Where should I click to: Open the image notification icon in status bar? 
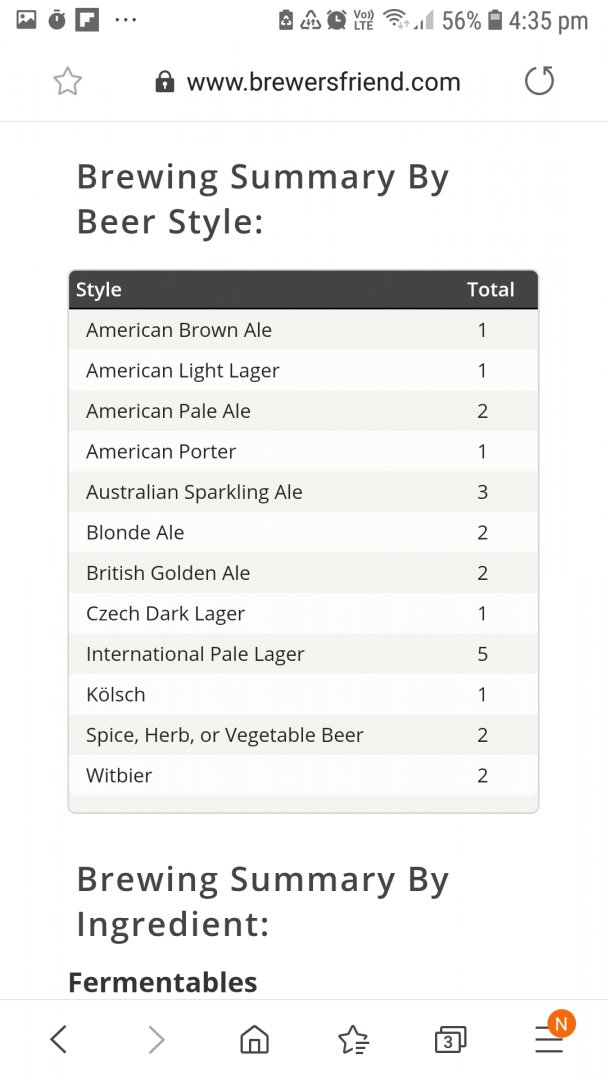click(x=26, y=20)
